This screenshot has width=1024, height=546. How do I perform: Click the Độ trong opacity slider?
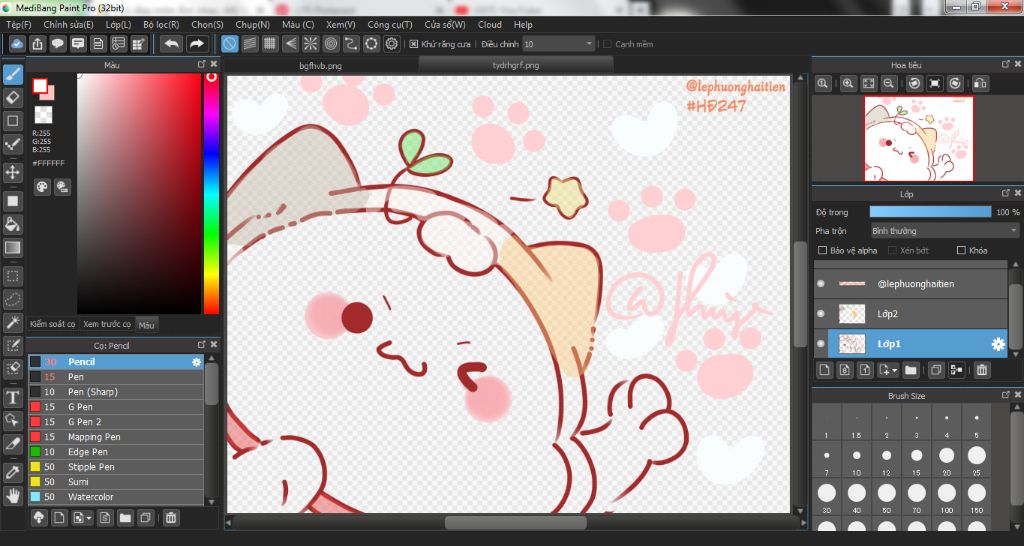point(930,212)
